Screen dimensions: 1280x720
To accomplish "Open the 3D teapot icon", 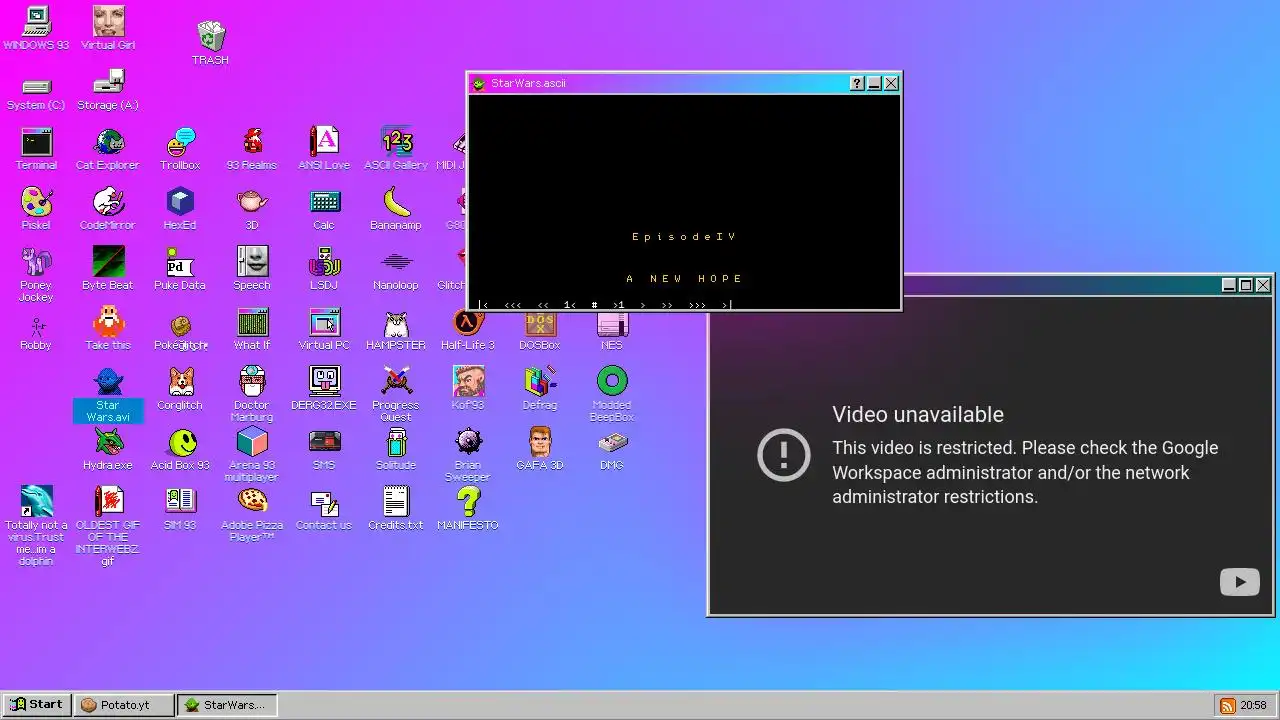I will click(x=252, y=209).
